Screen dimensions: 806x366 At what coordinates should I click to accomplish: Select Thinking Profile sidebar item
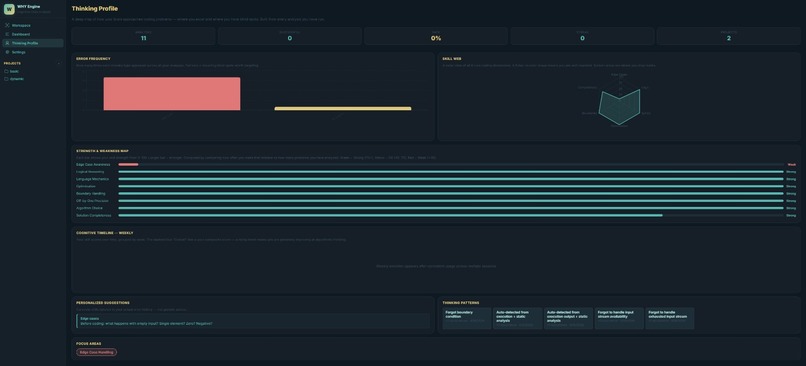33,43
